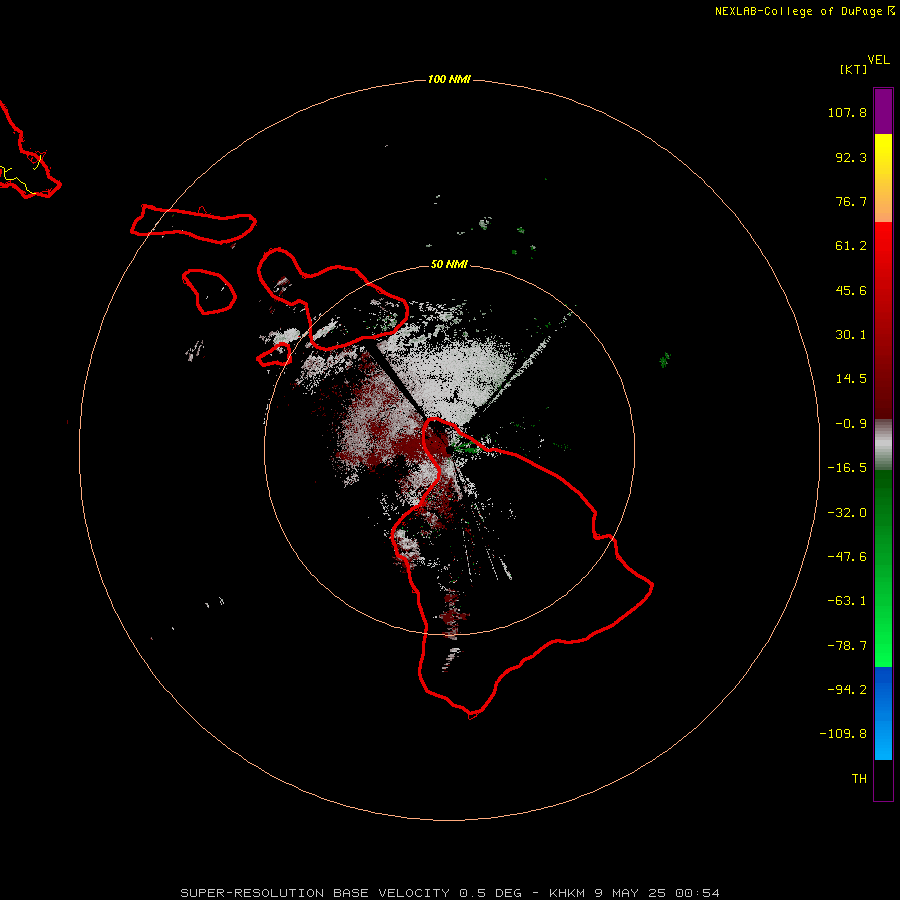Click the purple segment of velocity color bar

pos(883,111)
